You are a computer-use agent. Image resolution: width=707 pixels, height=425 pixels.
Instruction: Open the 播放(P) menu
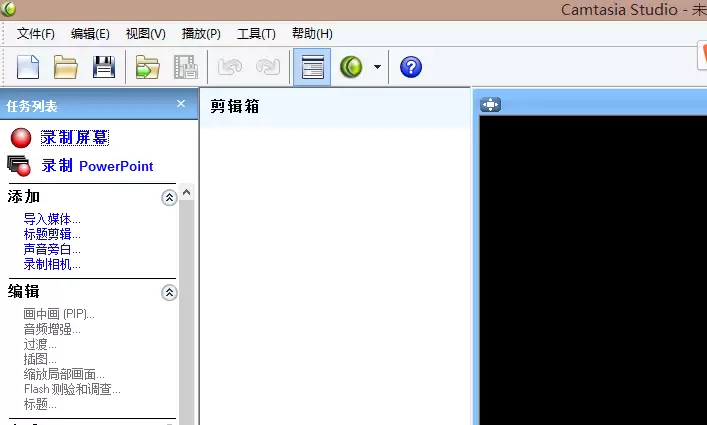[201, 34]
